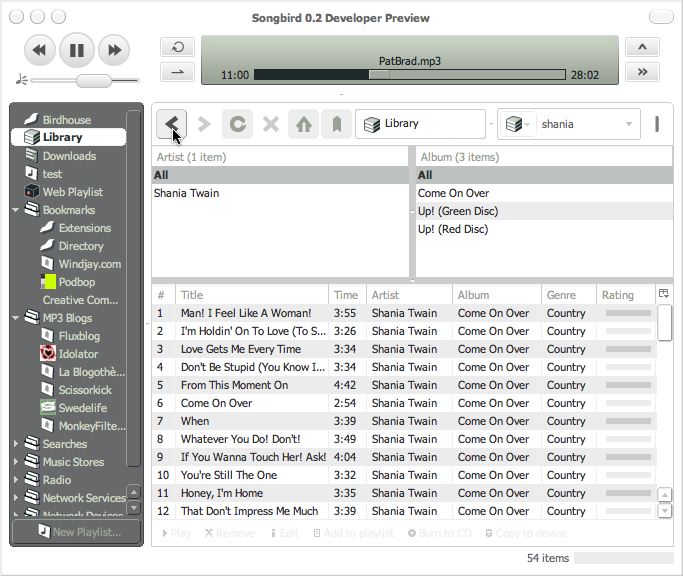The image size is (683, 576).
Task: Click the reload page icon
Action: pyautogui.click(x=237, y=124)
